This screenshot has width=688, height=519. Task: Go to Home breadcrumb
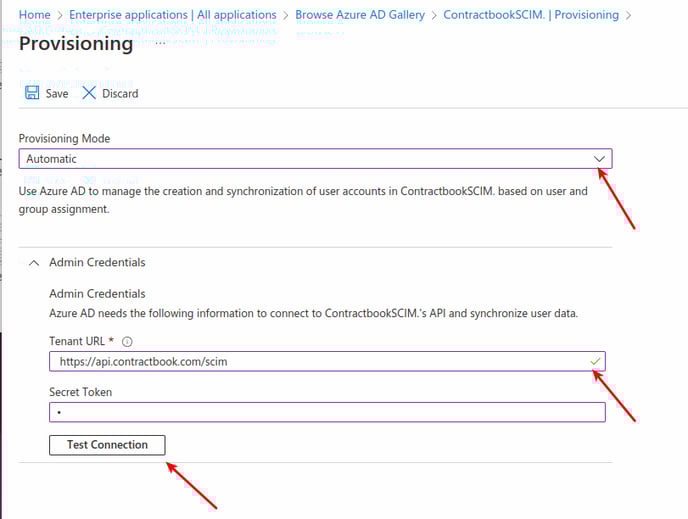tap(35, 16)
